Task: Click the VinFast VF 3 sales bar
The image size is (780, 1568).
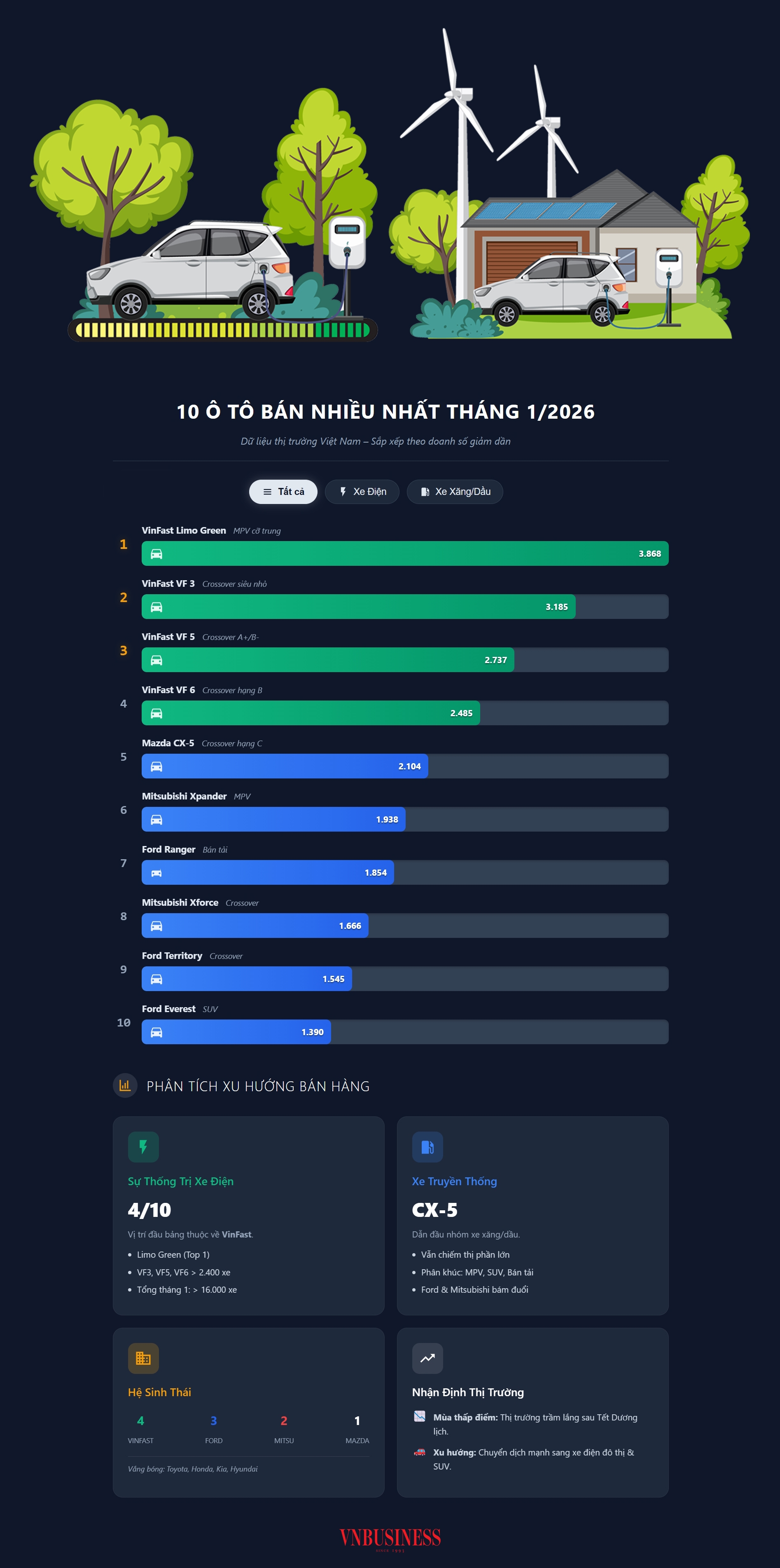Action: pos(358,607)
